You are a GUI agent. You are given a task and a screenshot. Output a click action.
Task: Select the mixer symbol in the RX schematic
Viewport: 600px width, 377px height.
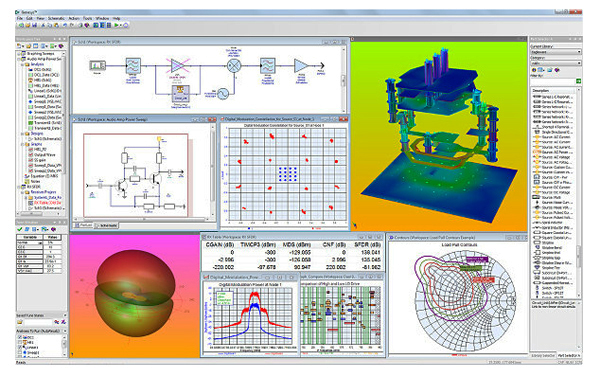[x=234, y=66]
